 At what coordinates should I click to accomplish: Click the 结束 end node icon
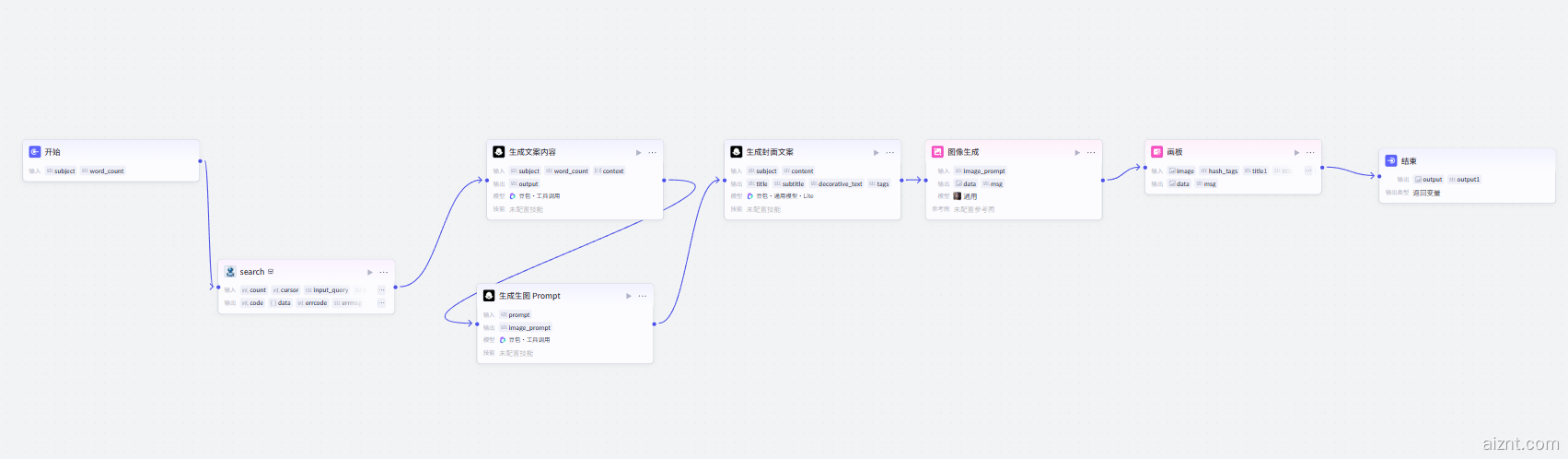pyautogui.click(x=1391, y=160)
